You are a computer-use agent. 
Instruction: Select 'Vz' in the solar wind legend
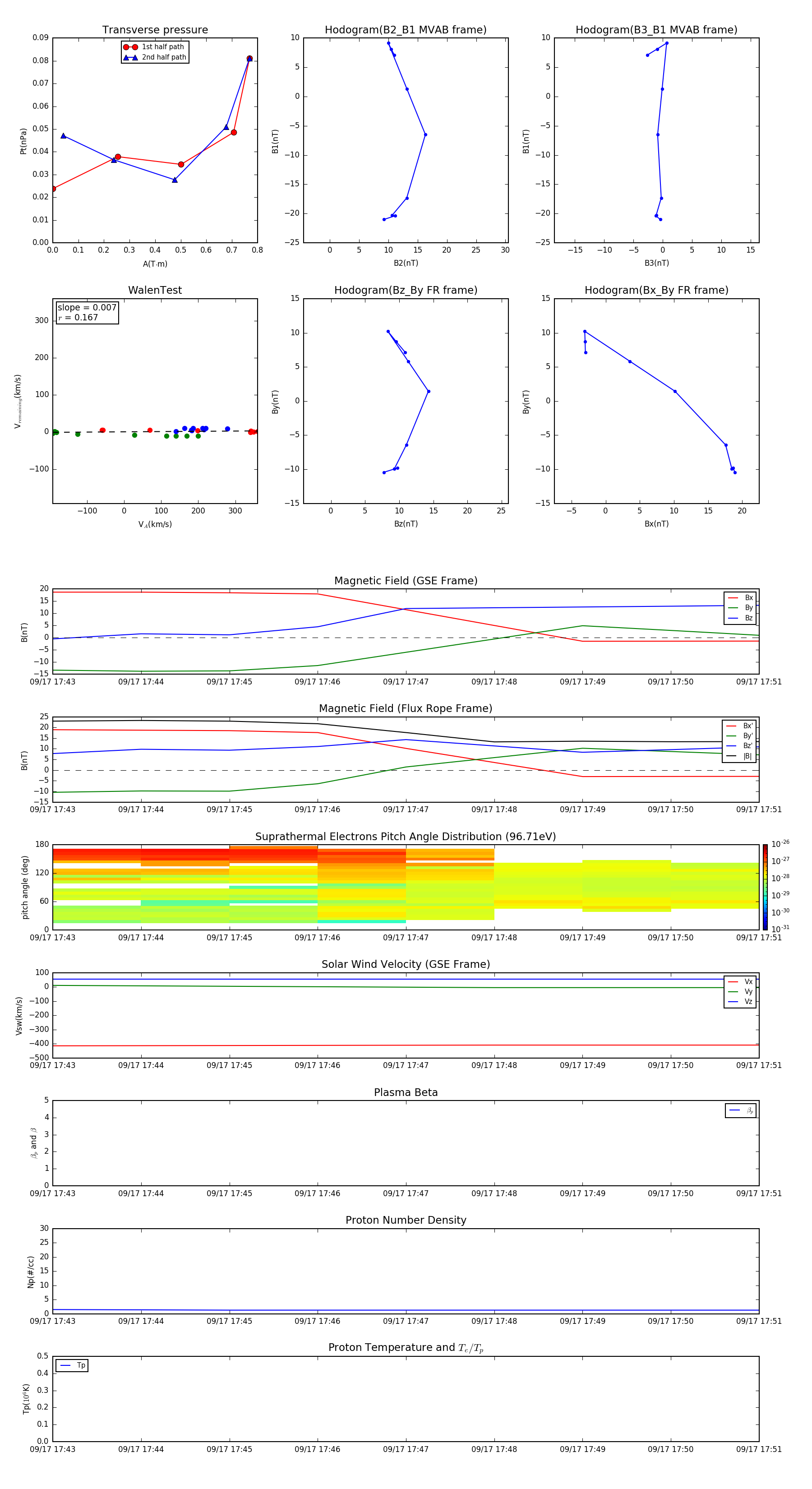(x=740, y=1002)
